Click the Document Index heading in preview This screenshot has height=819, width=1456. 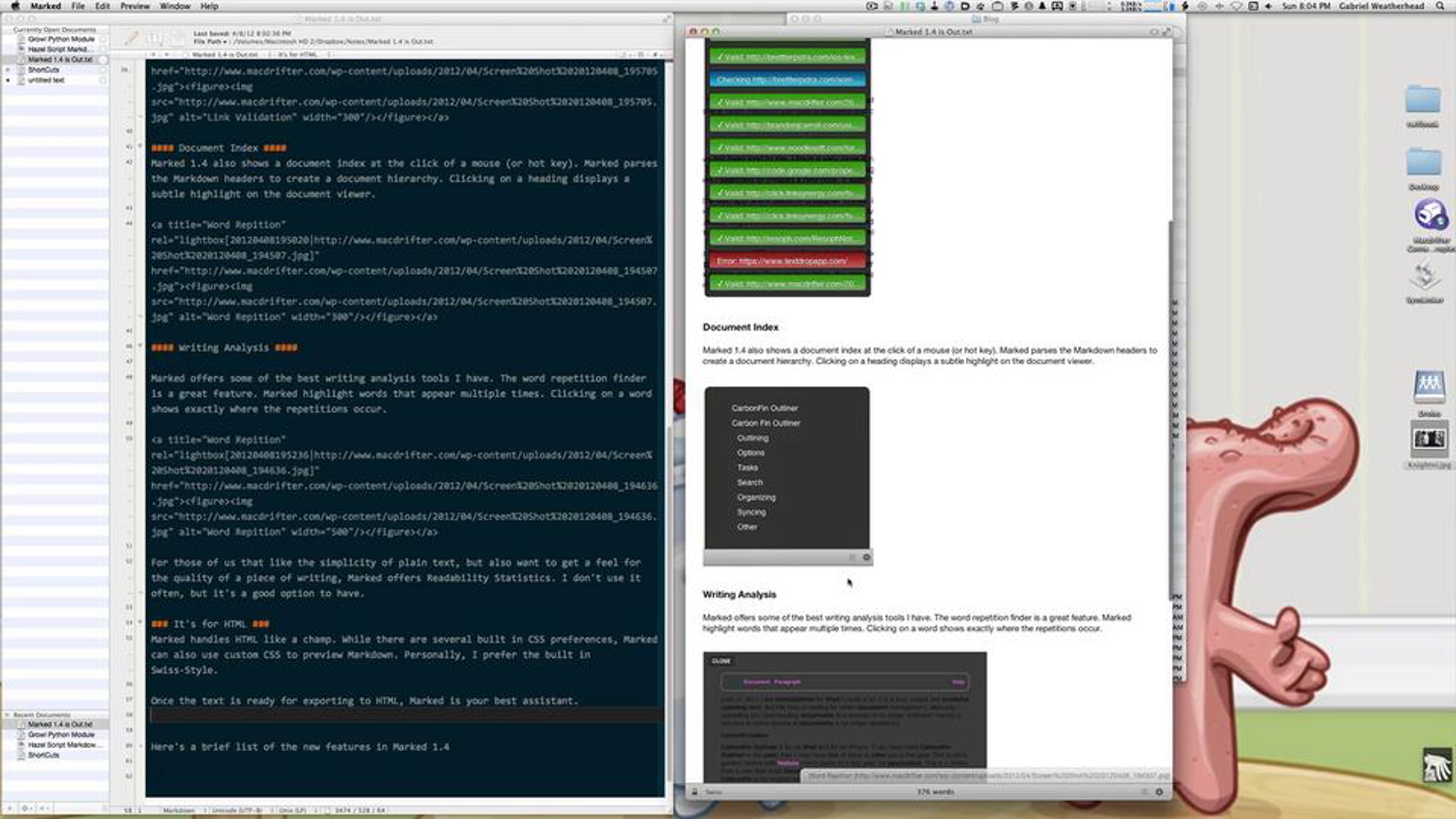740,327
